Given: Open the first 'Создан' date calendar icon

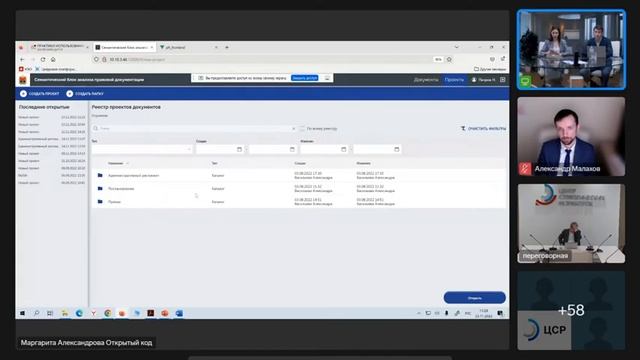Looking at the screenshot, I should point(239,149).
